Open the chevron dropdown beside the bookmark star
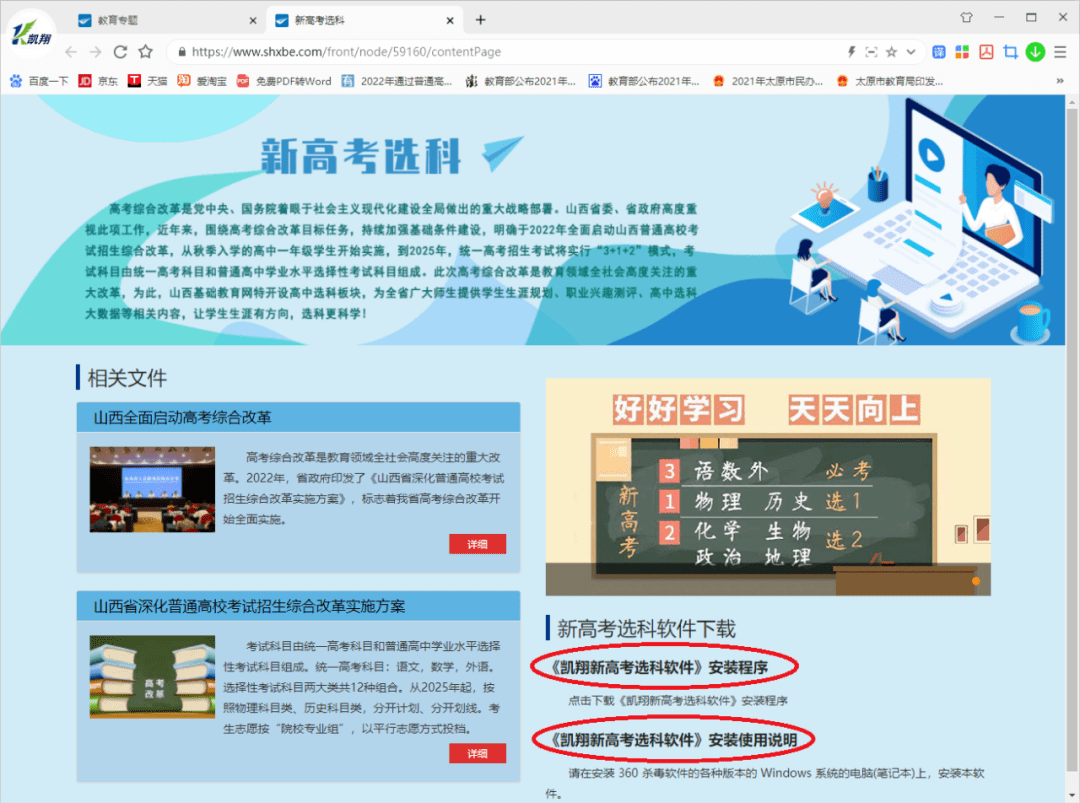Screen dimensions: 1080x803 click(910, 51)
